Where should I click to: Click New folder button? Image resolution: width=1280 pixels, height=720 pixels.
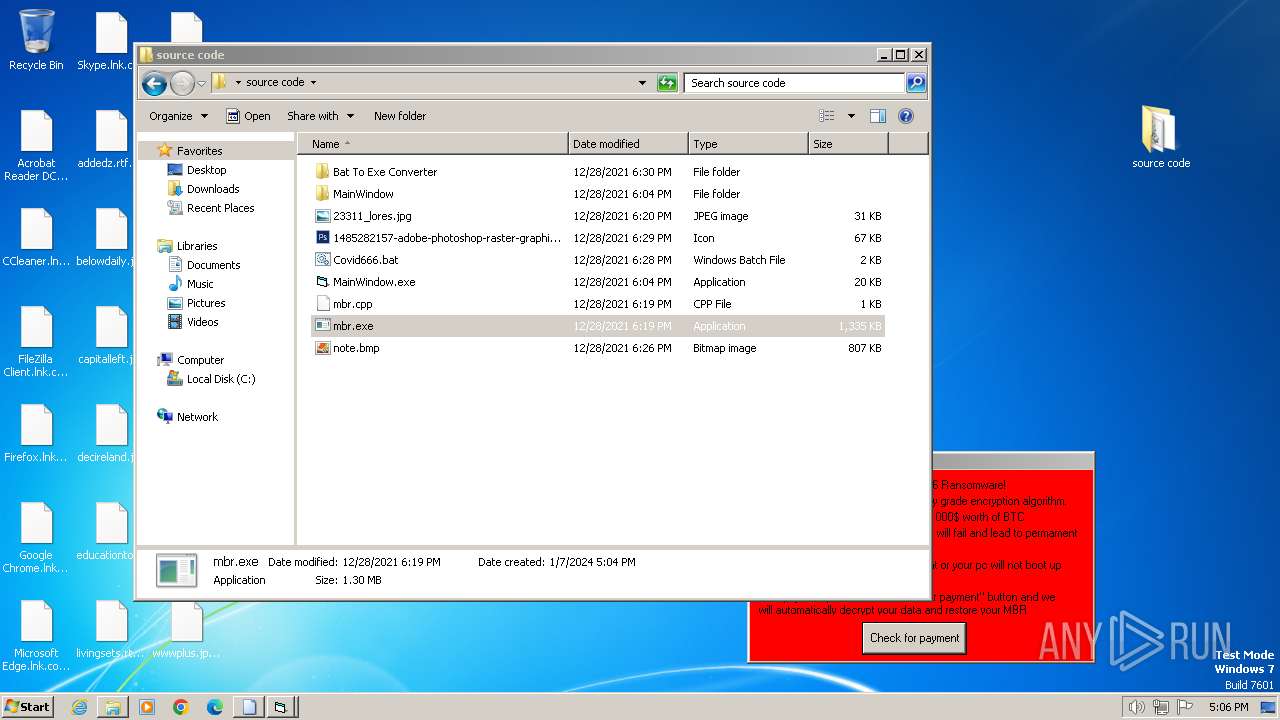pos(400,116)
